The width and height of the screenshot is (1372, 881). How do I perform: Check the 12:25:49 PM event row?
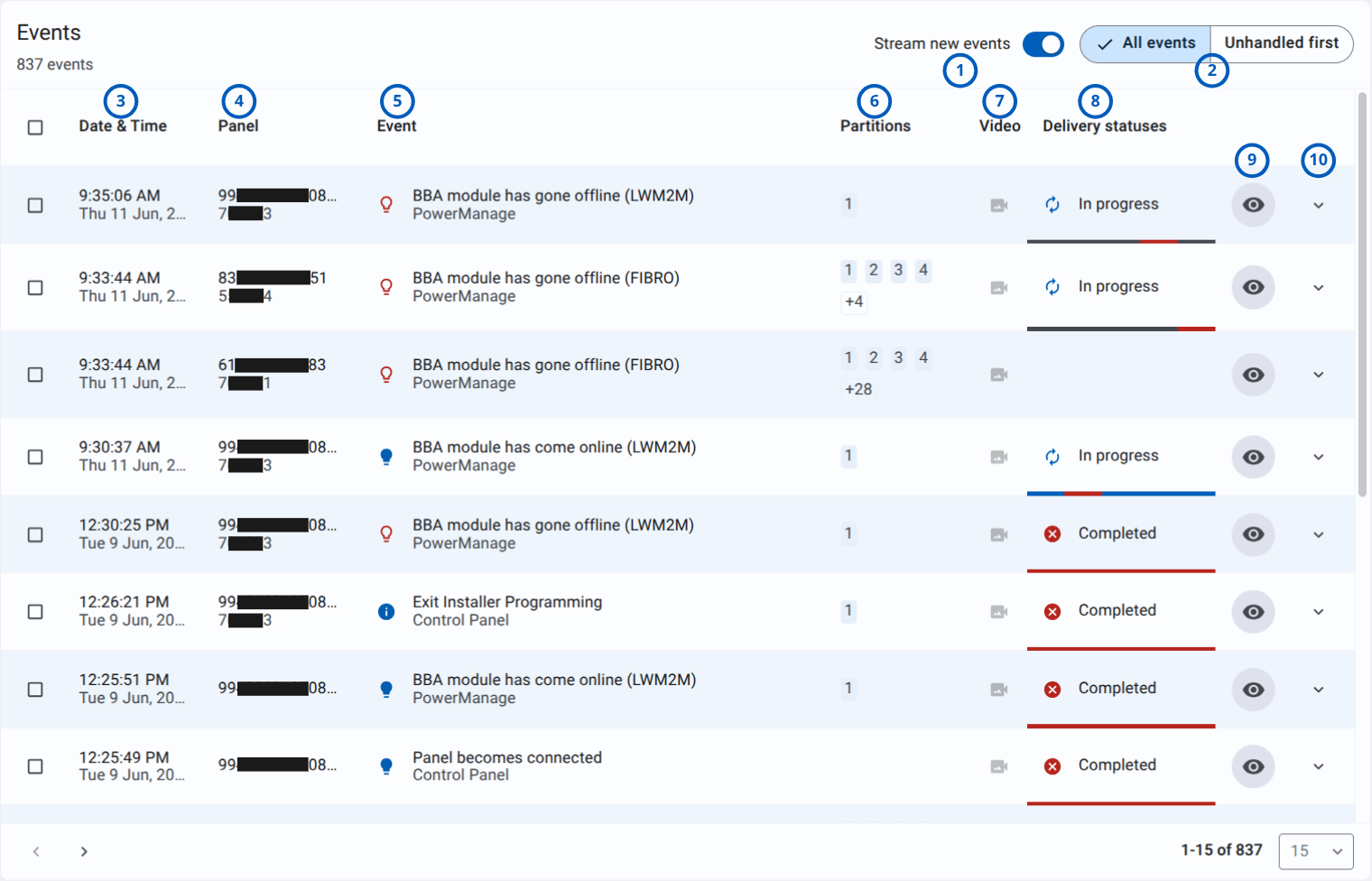coord(35,766)
